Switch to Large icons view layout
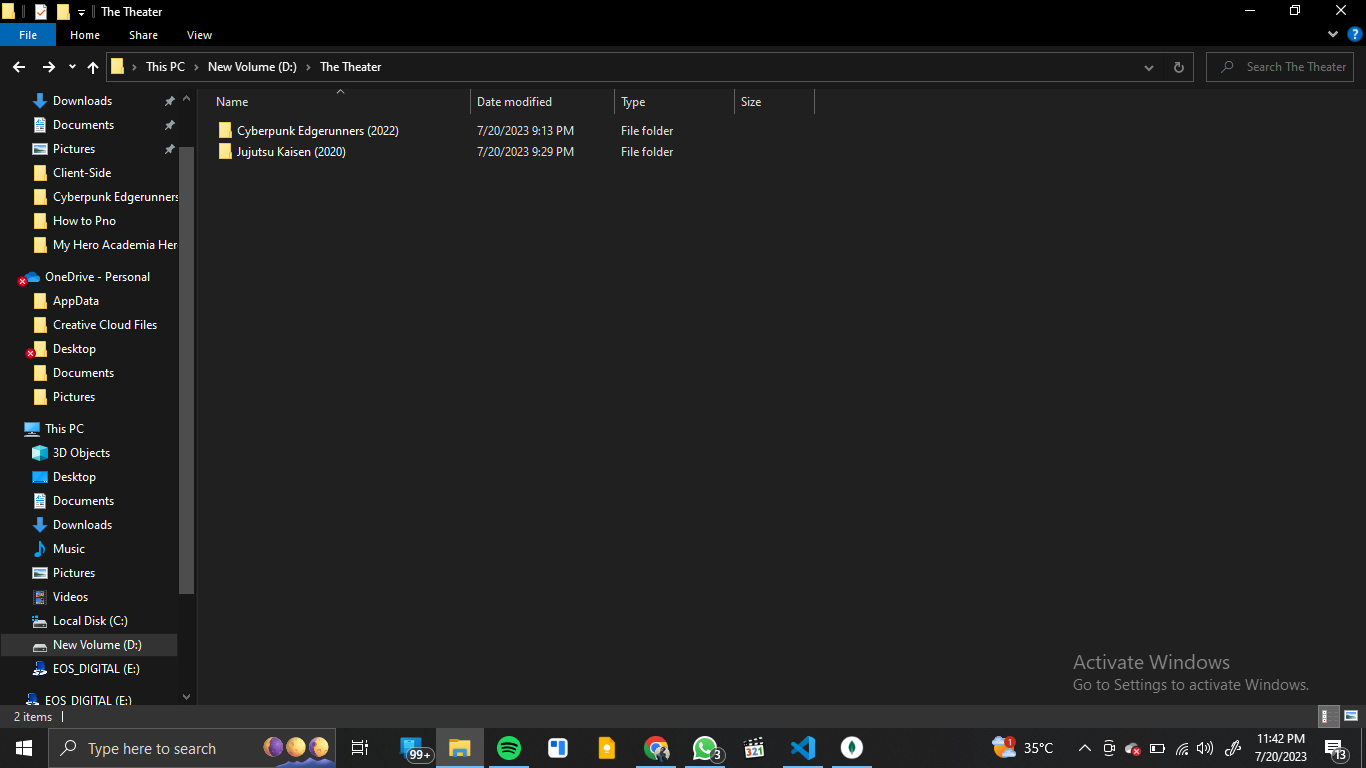This screenshot has height=768, width=1366. (x=1350, y=716)
